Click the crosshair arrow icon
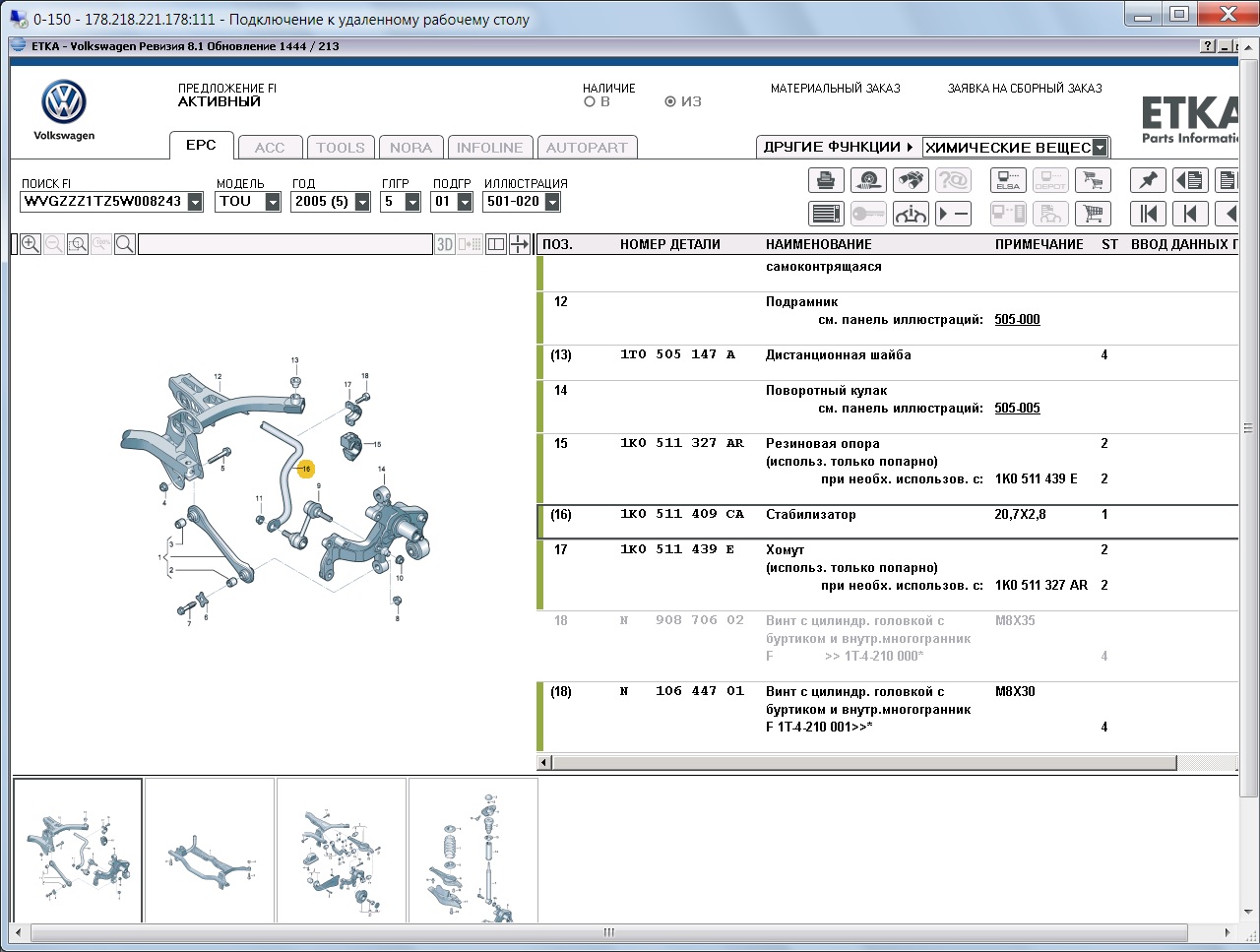The height and width of the screenshot is (952, 1260). pyautogui.click(x=520, y=244)
